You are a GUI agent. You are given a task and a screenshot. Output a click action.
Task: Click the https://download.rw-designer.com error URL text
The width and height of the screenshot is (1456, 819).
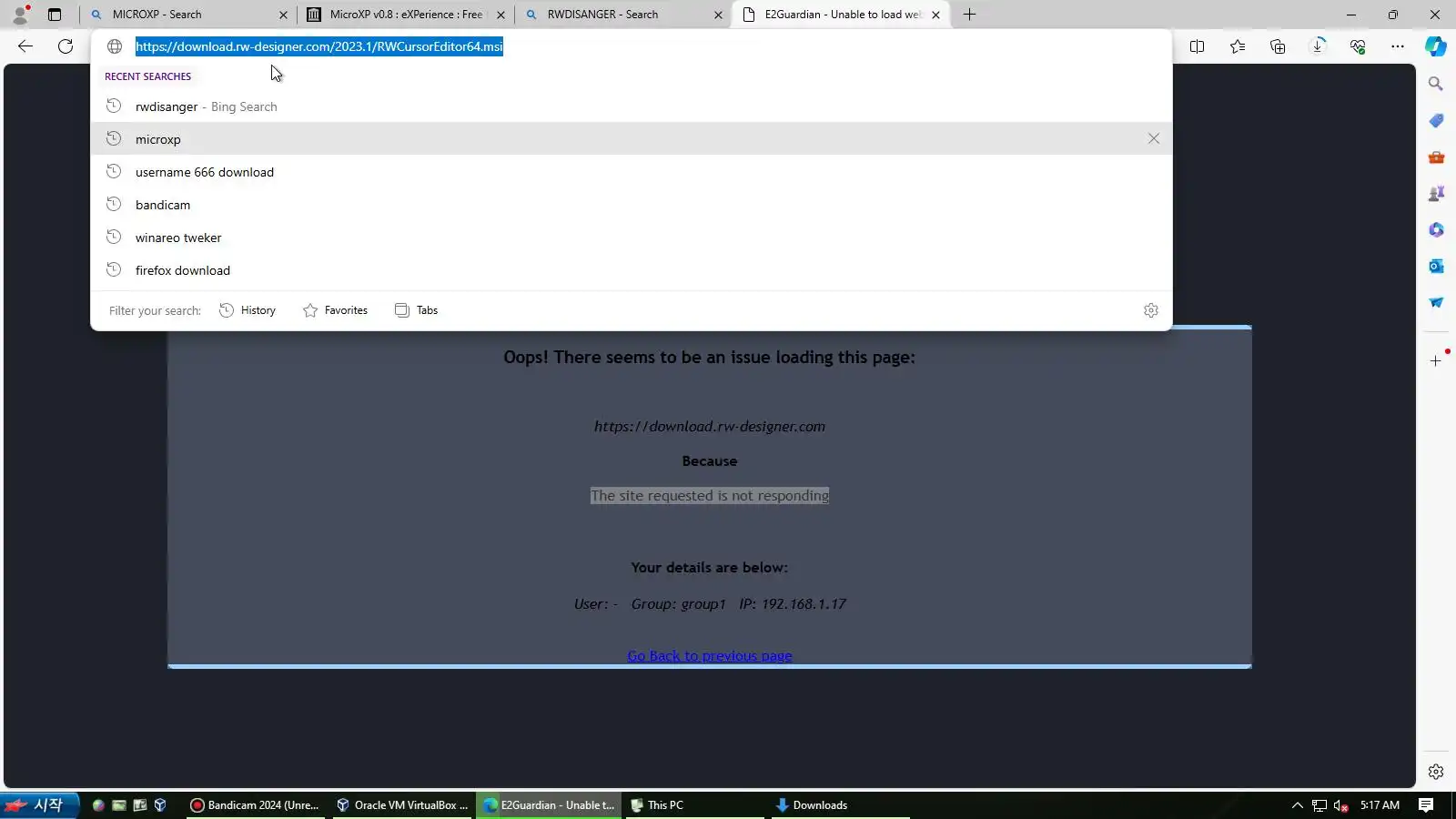pos(710,427)
